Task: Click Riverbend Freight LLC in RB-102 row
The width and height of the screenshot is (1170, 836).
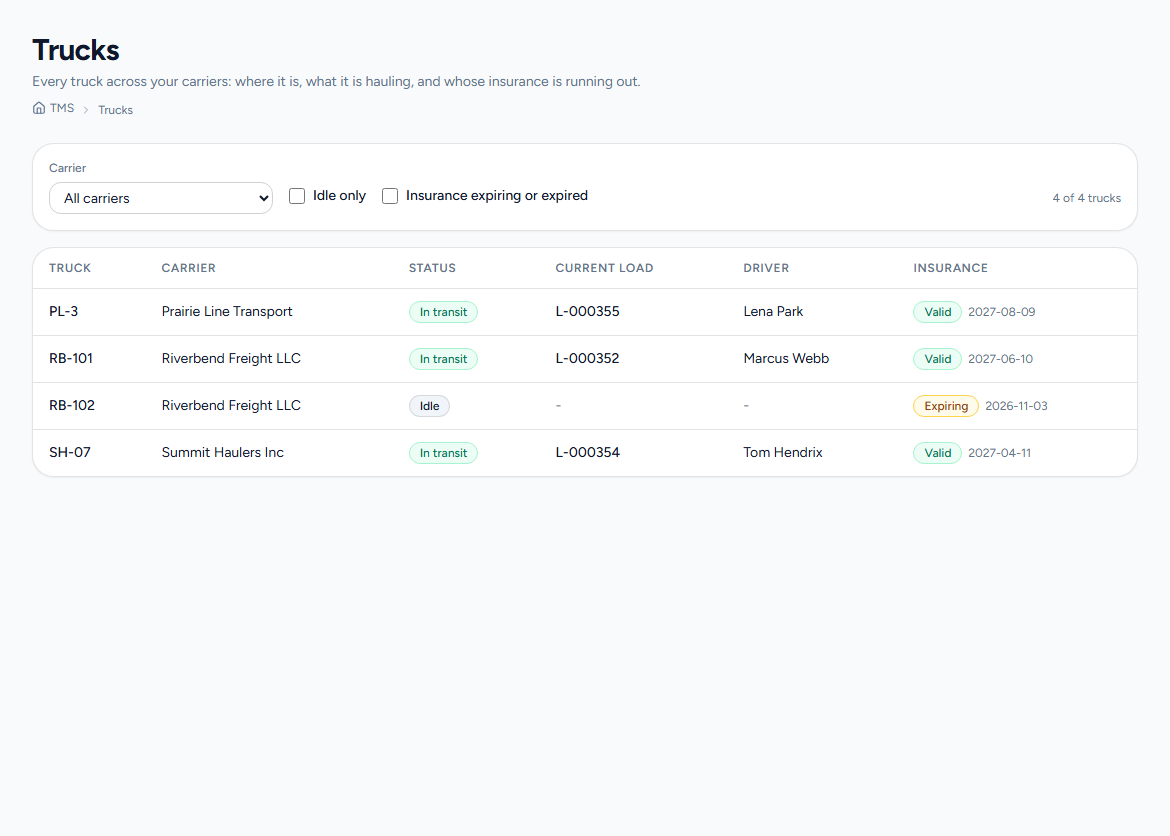Action: pyautogui.click(x=231, y=405)
